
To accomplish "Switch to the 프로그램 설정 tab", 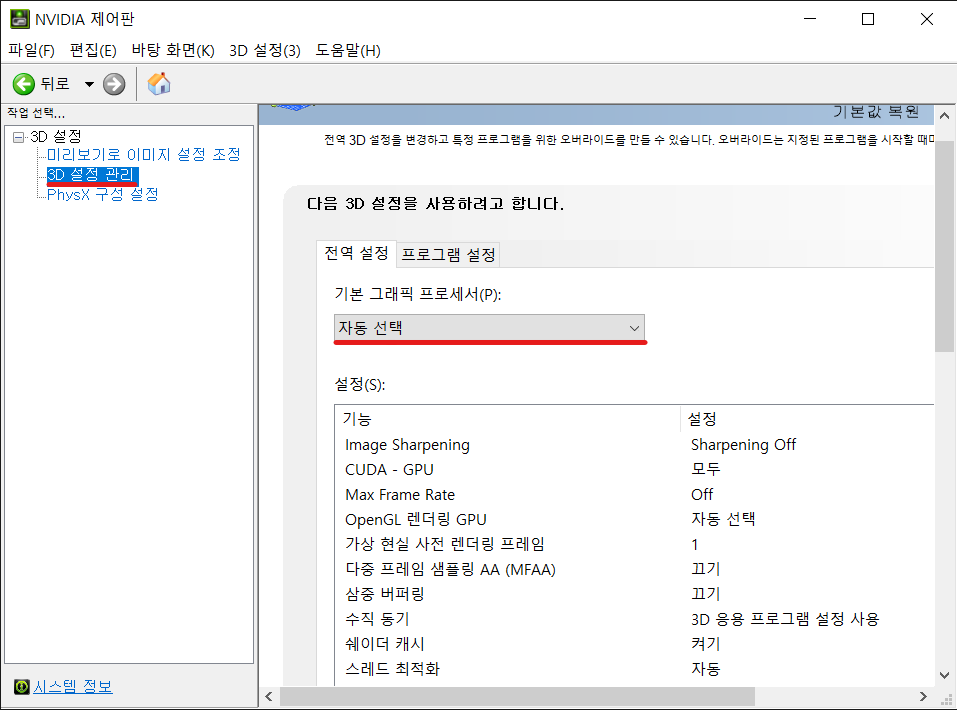I will point(447,254).
